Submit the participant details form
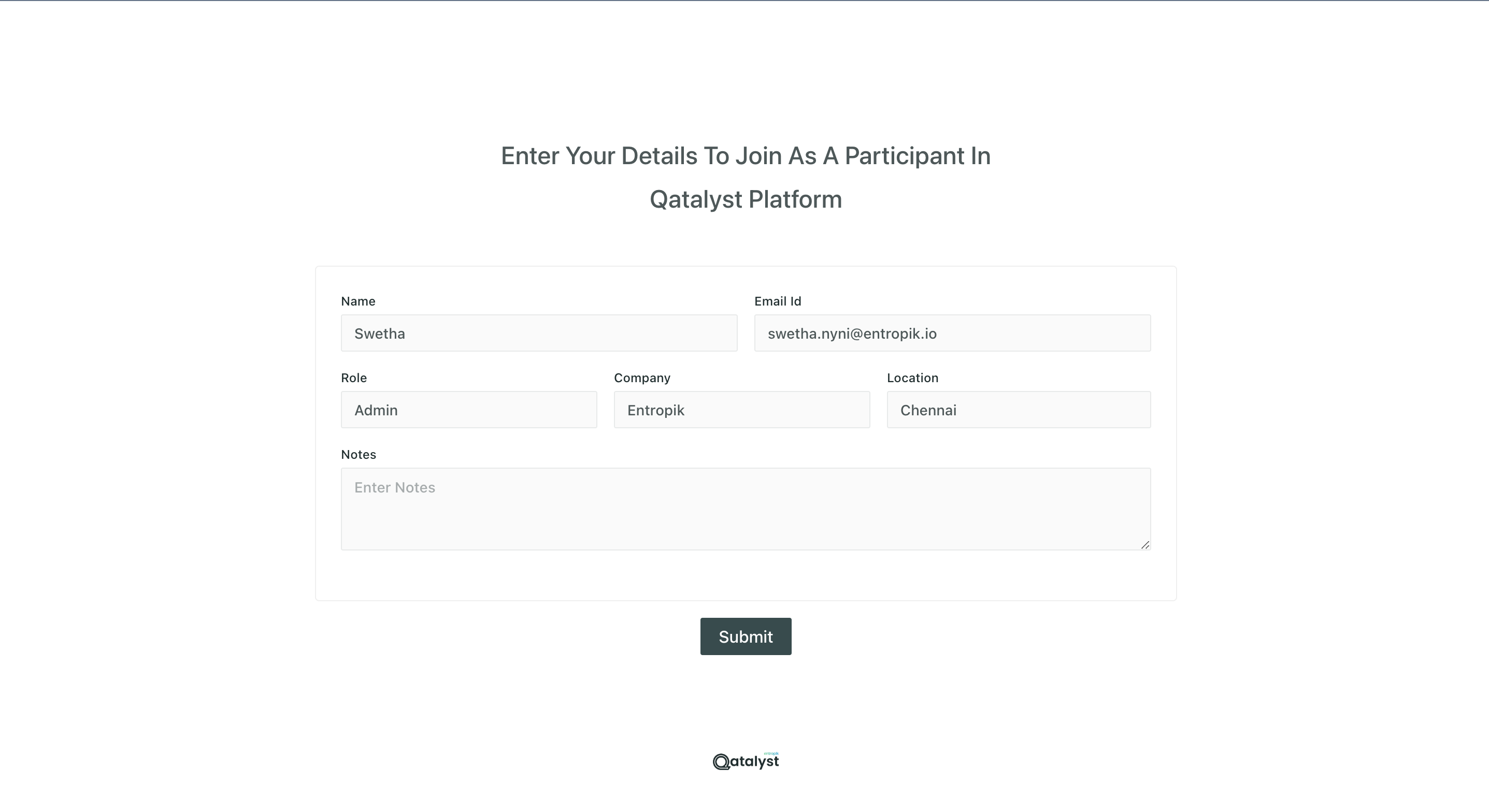Viewport: 1489px width, 812px height. point(746,636)
